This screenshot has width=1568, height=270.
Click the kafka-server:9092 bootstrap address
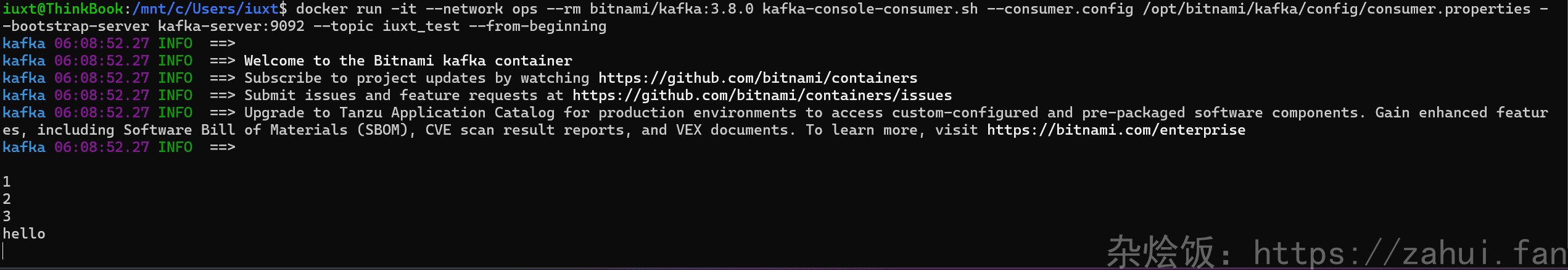[x=231, y=26]
